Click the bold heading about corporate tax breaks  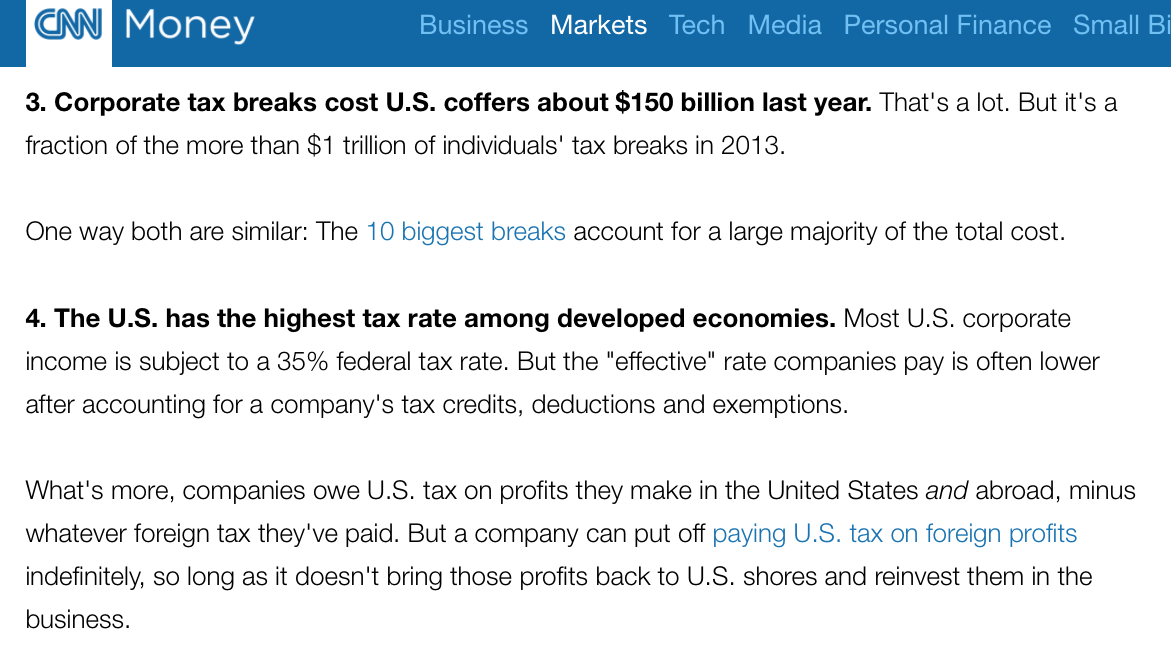pyautogui.click(x=448, y=103)
